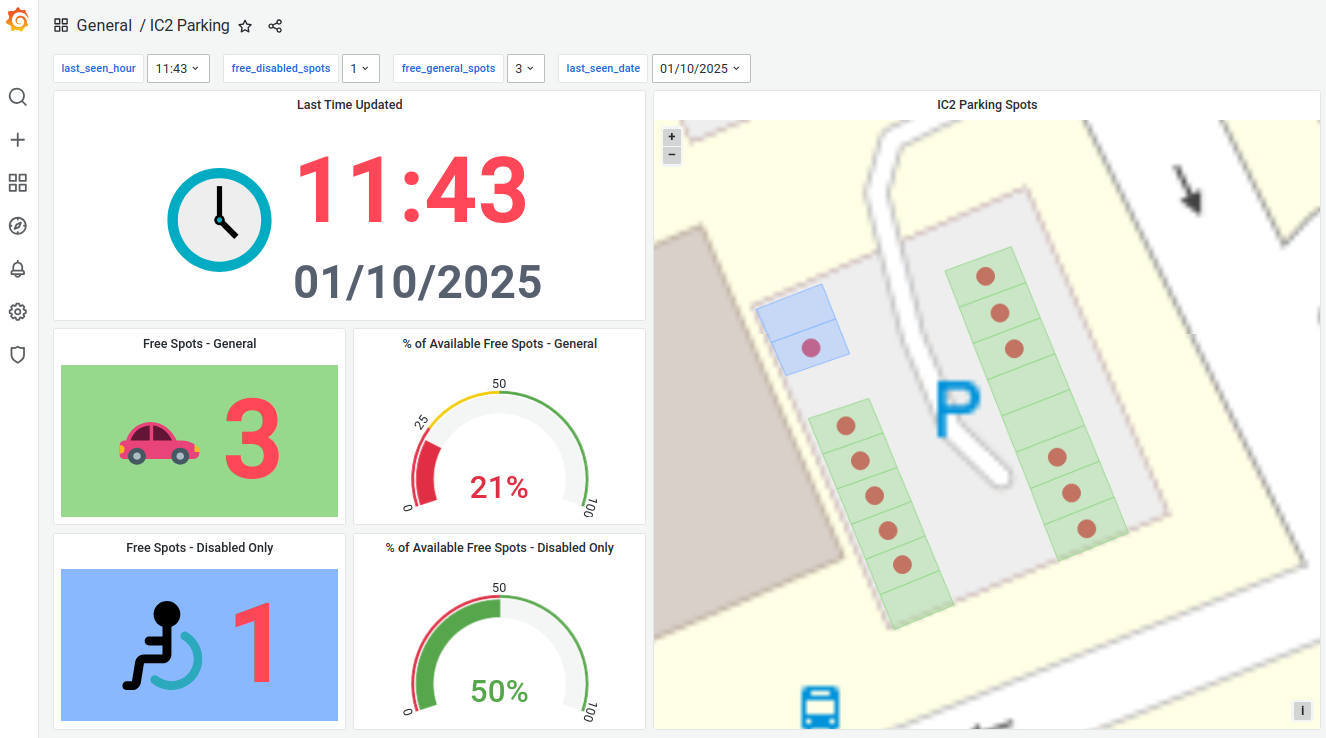Screen dimensions: 1326x738
Task: Click the large red 11:43 time value
Action: click(x=411, y=189)
